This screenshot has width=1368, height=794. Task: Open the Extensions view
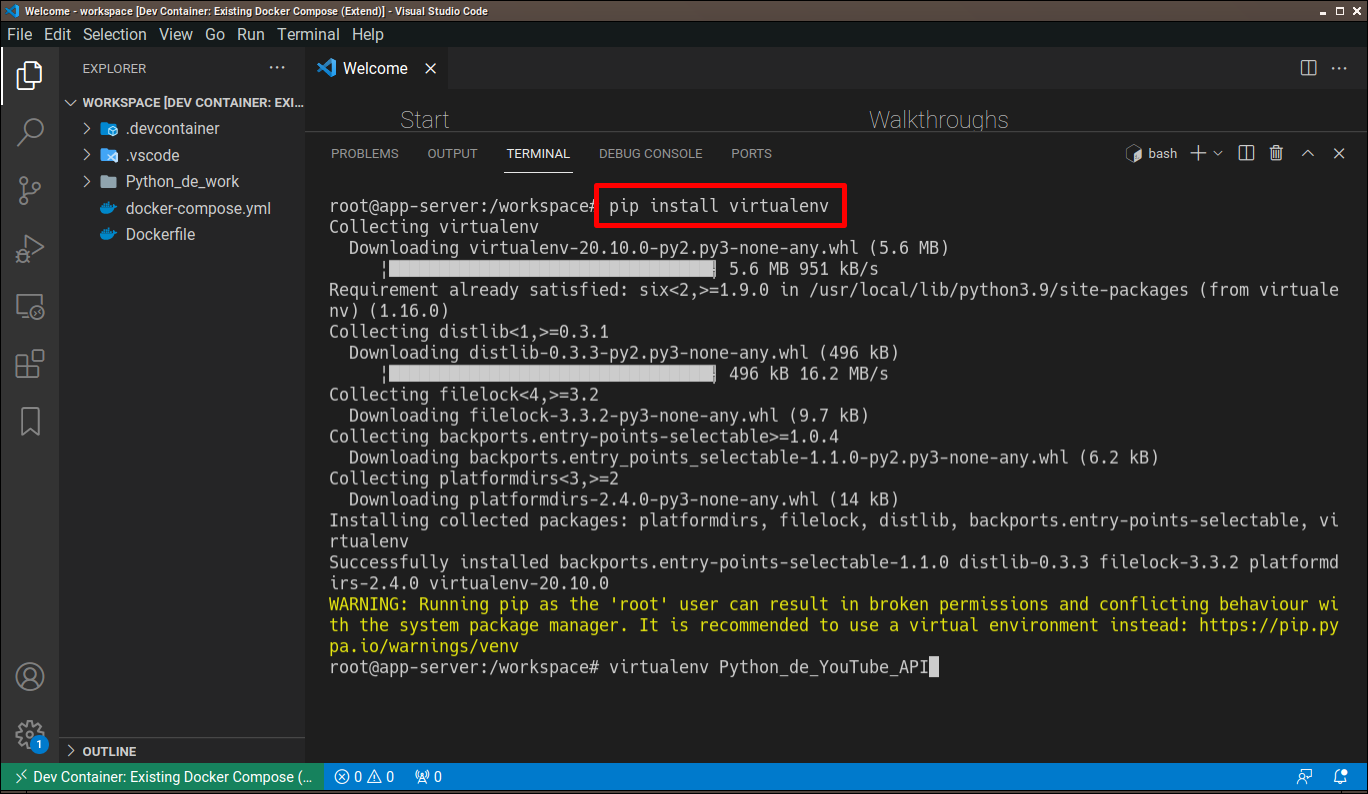pos(30,365)
